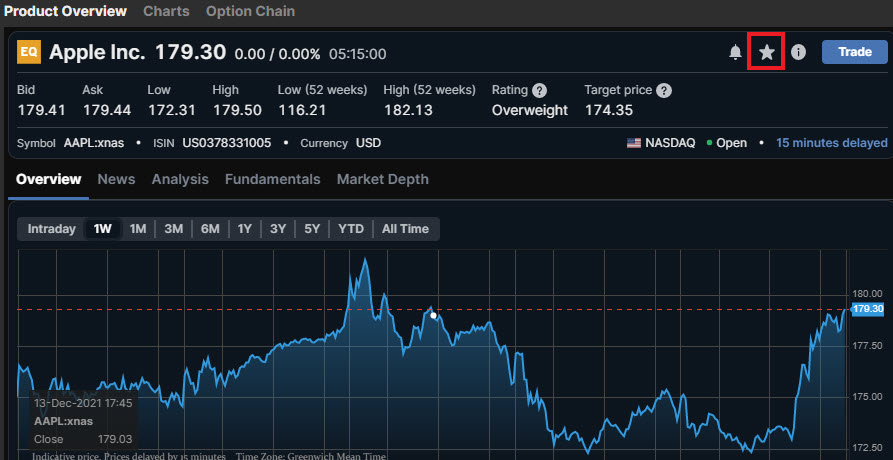Viewport: 893px width, 460px height.
Task: Click the 179.30 current price label on axis
Action: click(x=869, y=309)
